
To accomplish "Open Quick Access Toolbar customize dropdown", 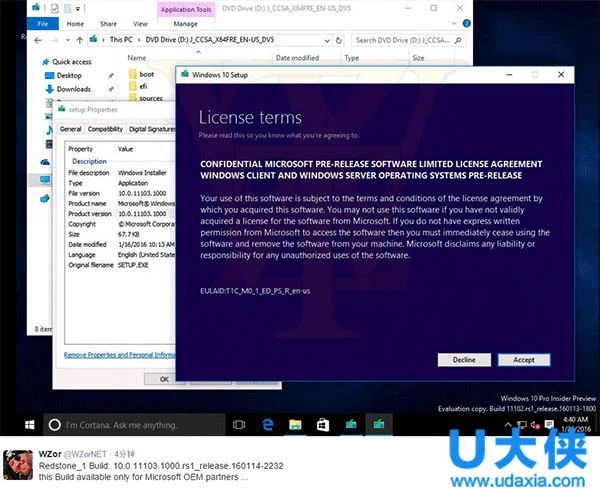I will 78,8.
